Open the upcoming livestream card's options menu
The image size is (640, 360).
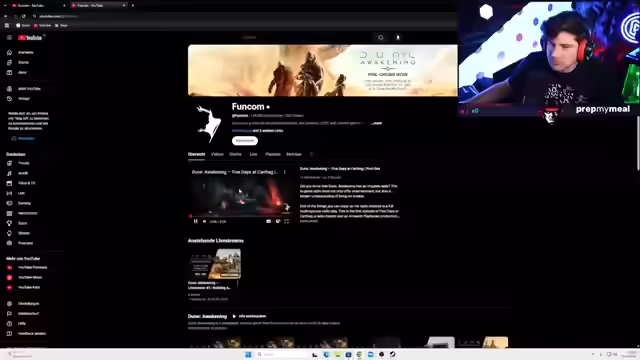click(x=238, y=284)
